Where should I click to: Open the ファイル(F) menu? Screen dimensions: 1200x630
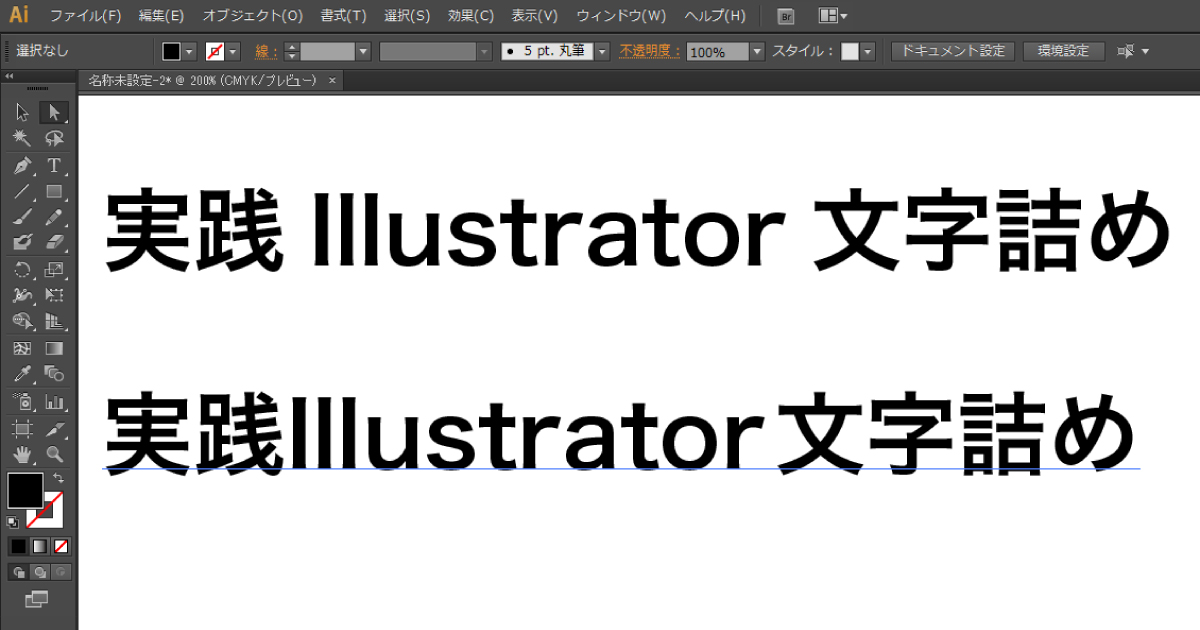pos(85,16)
